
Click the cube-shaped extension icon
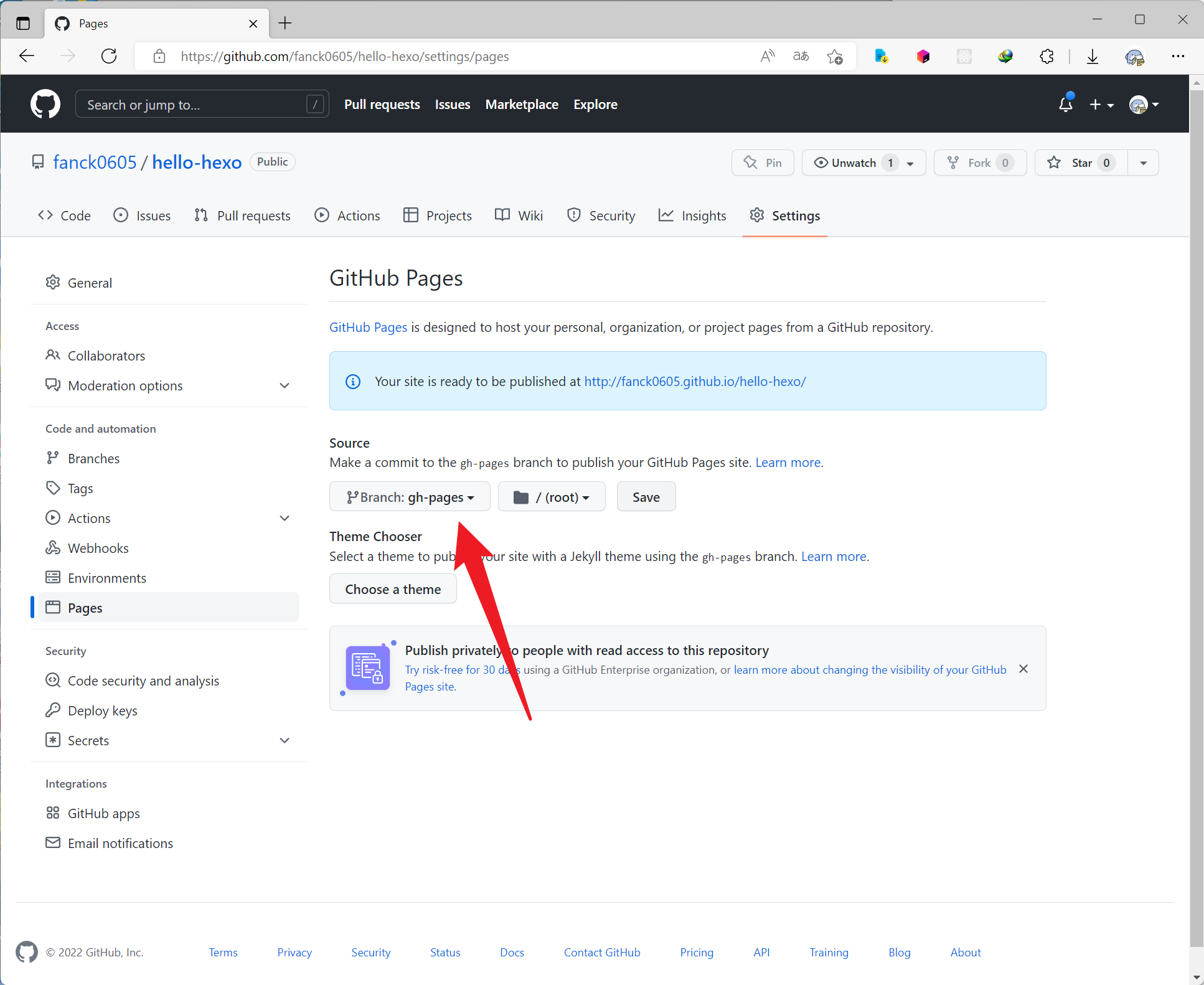click(923, 56)
